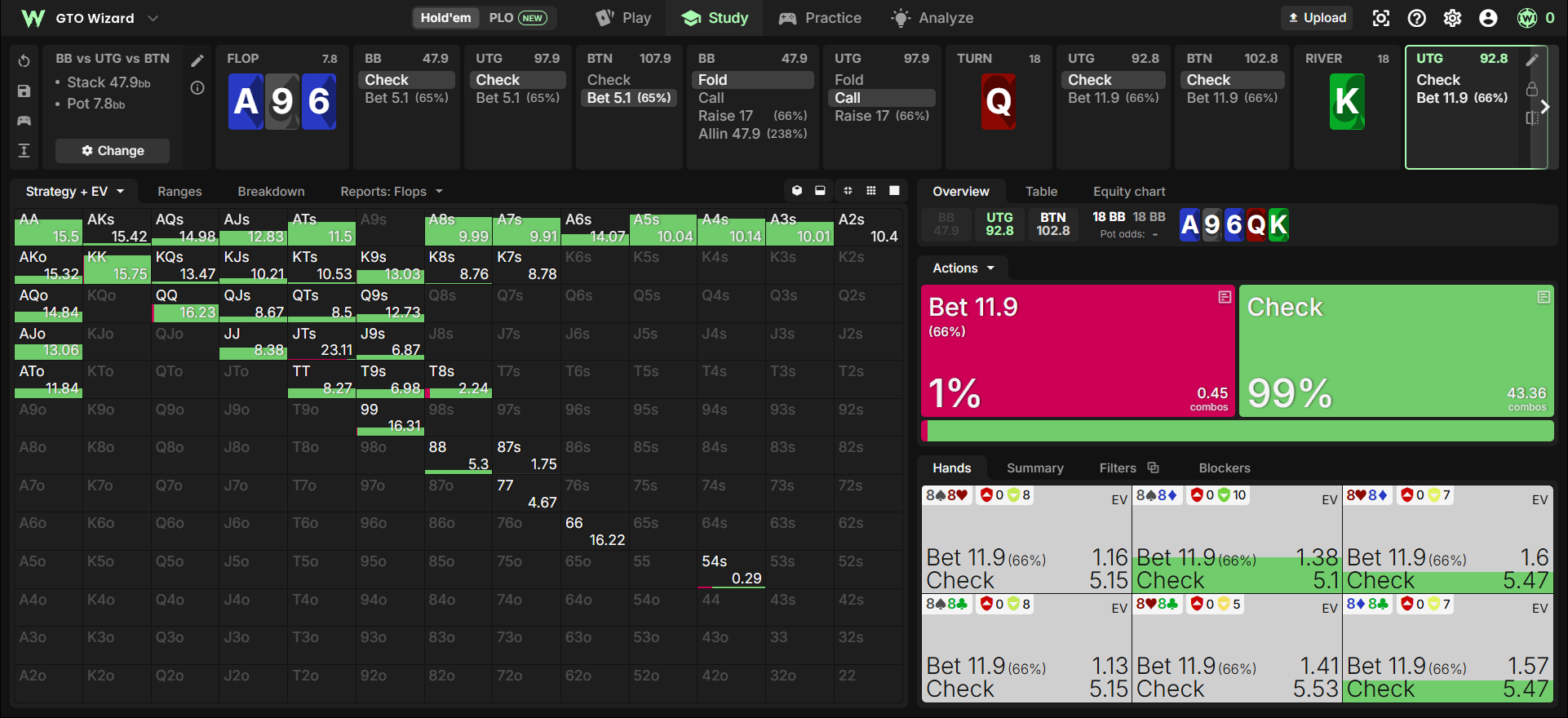Image resolution: width=1568 pixels, height=718 pixels.
Task: Select Raise 17 in the UTG action card
Action: 882,116
